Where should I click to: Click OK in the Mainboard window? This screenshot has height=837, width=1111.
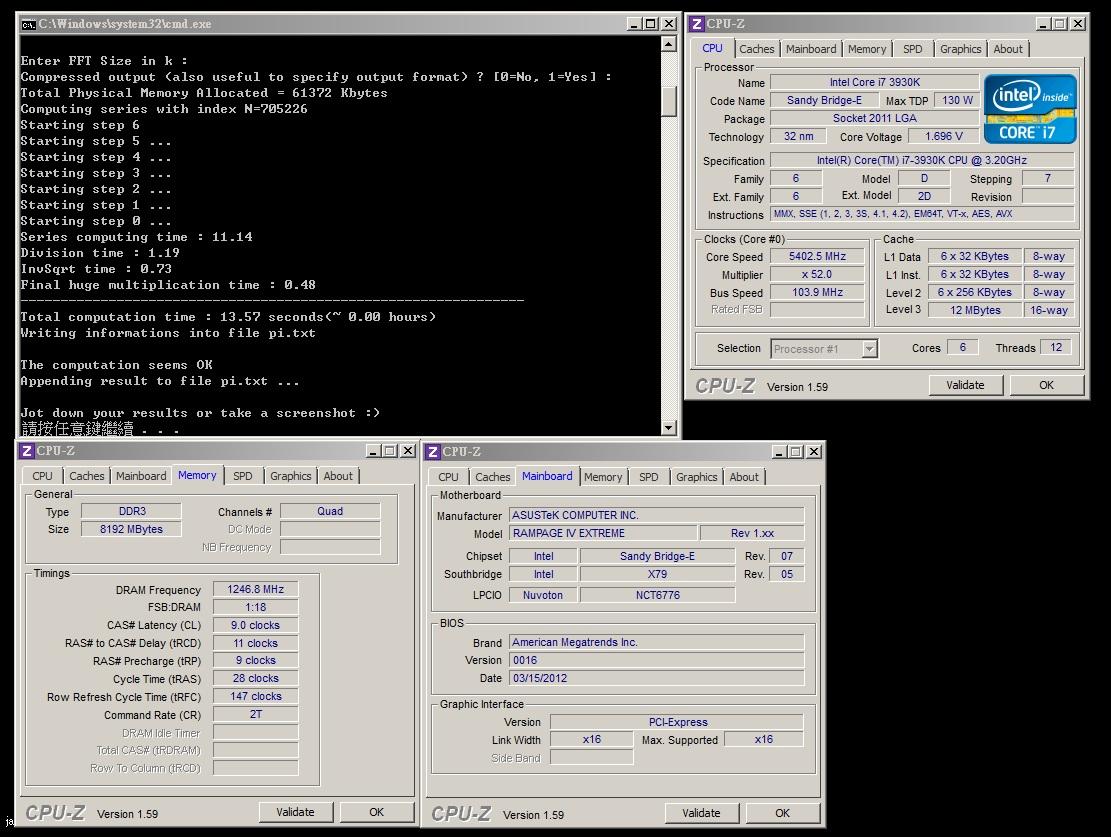coord(782,813)
